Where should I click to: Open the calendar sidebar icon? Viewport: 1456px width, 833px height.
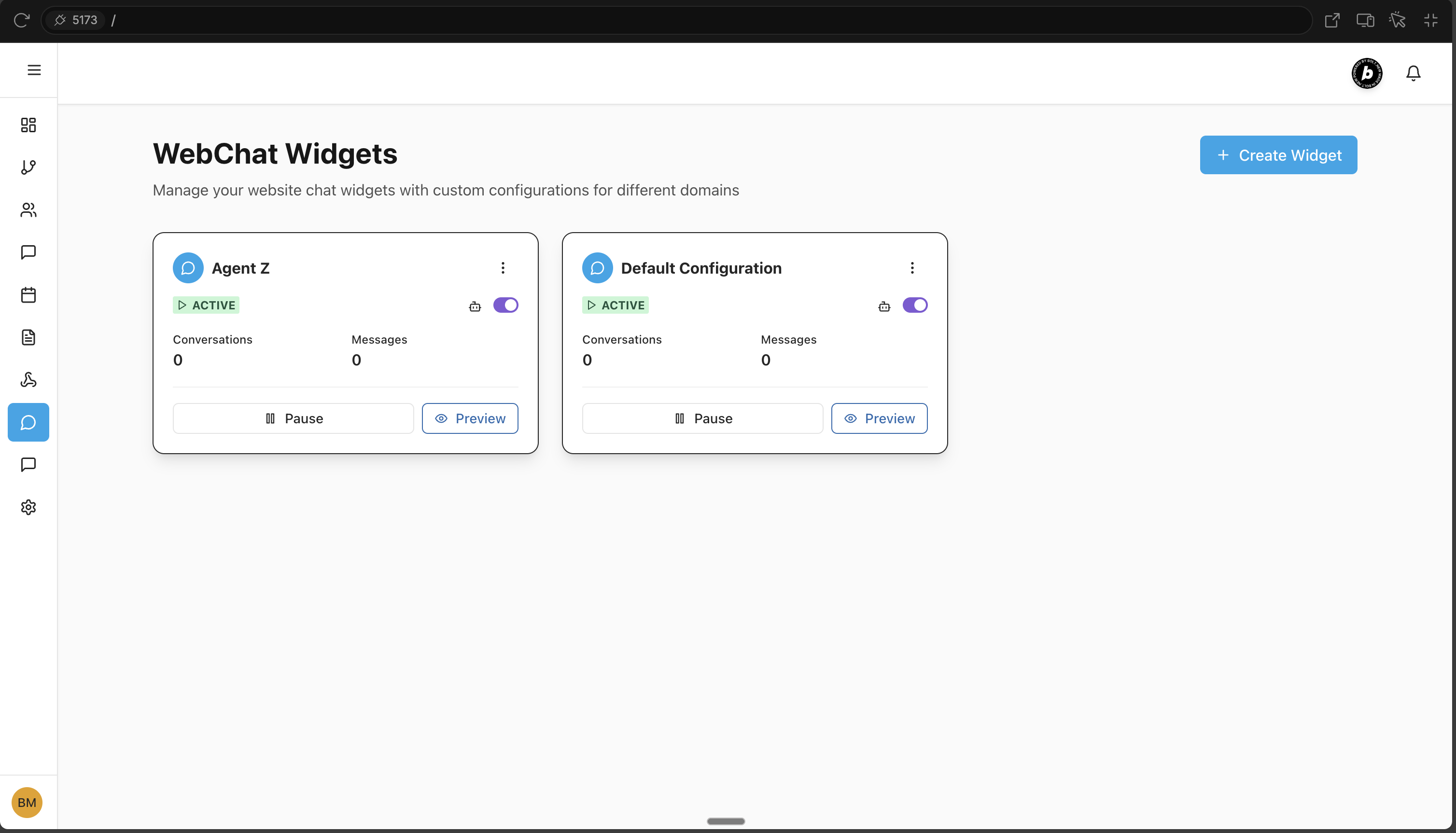[28, 295]
